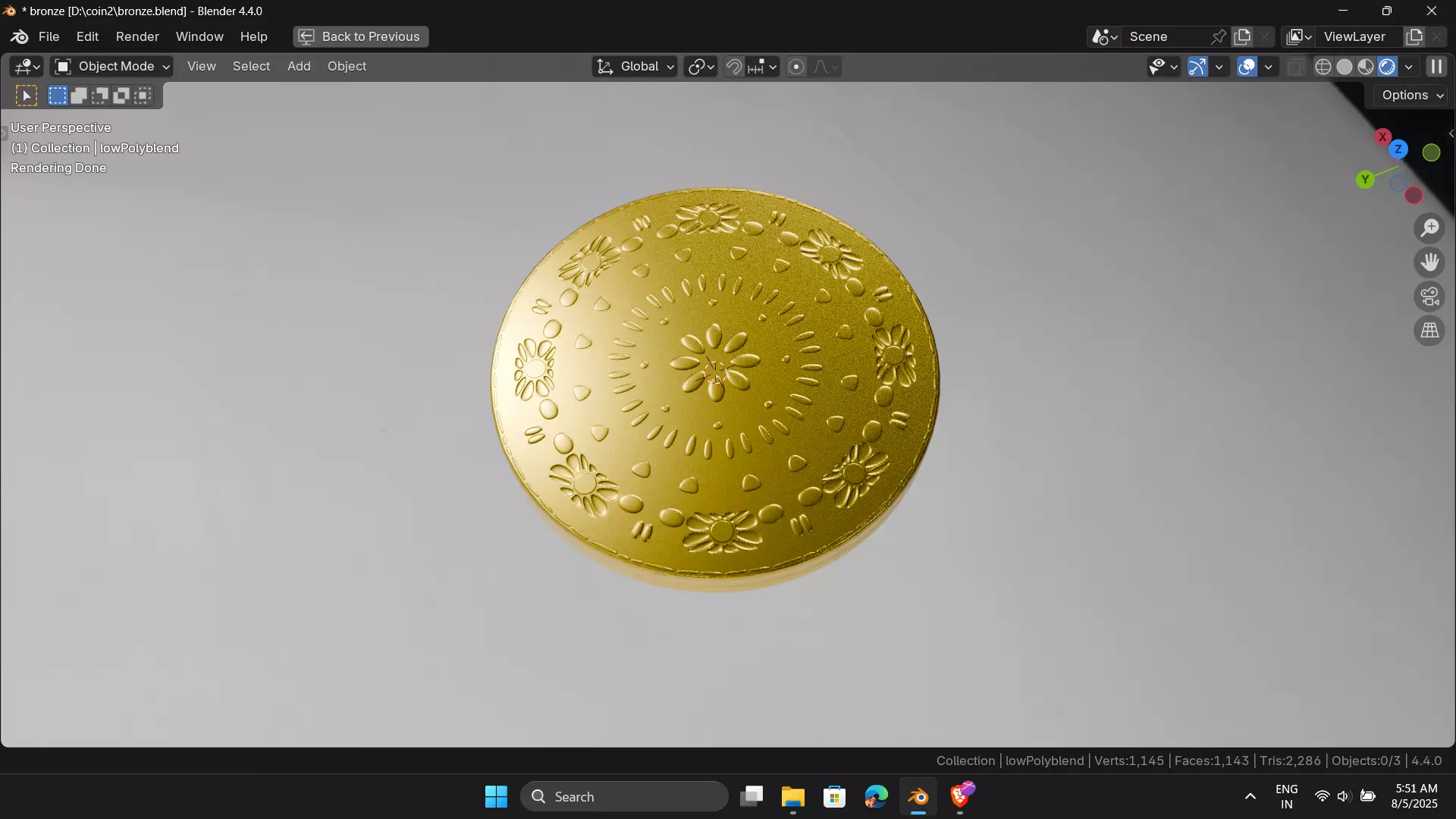1456x819 pixels.
Task: Pin the scene with pushpin icon
Action: 1219,36
